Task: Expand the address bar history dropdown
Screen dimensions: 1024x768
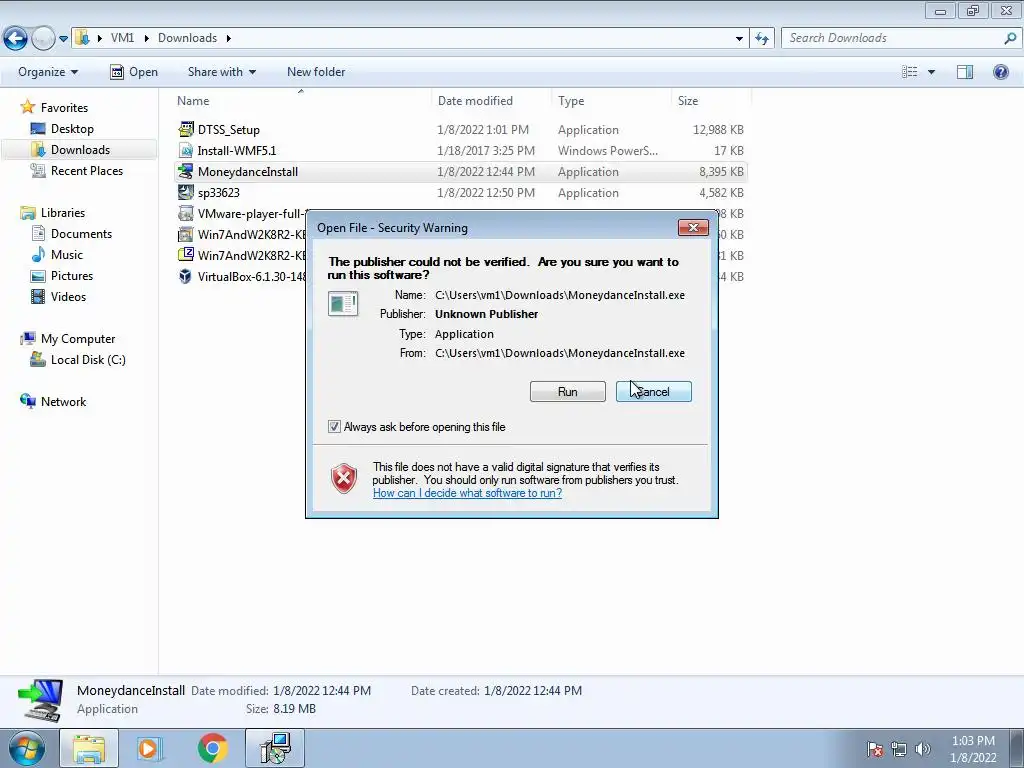Action: [x=739, y=39]
